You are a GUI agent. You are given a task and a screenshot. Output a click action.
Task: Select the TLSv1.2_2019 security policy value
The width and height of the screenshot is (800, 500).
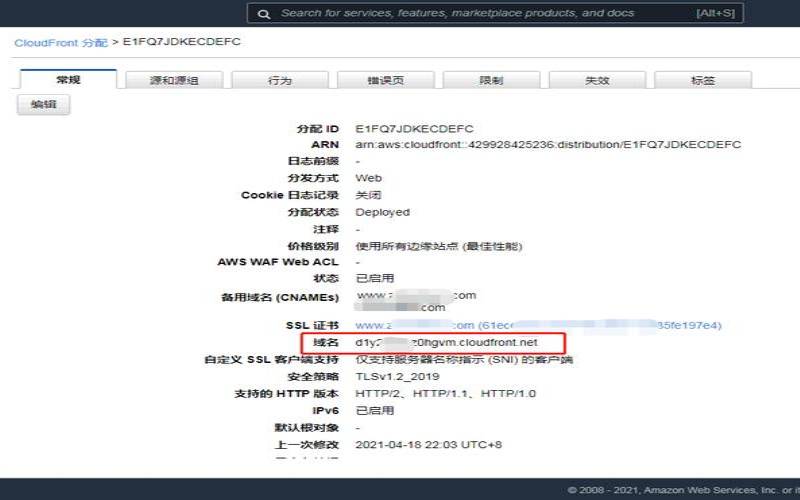coord(397,377)
